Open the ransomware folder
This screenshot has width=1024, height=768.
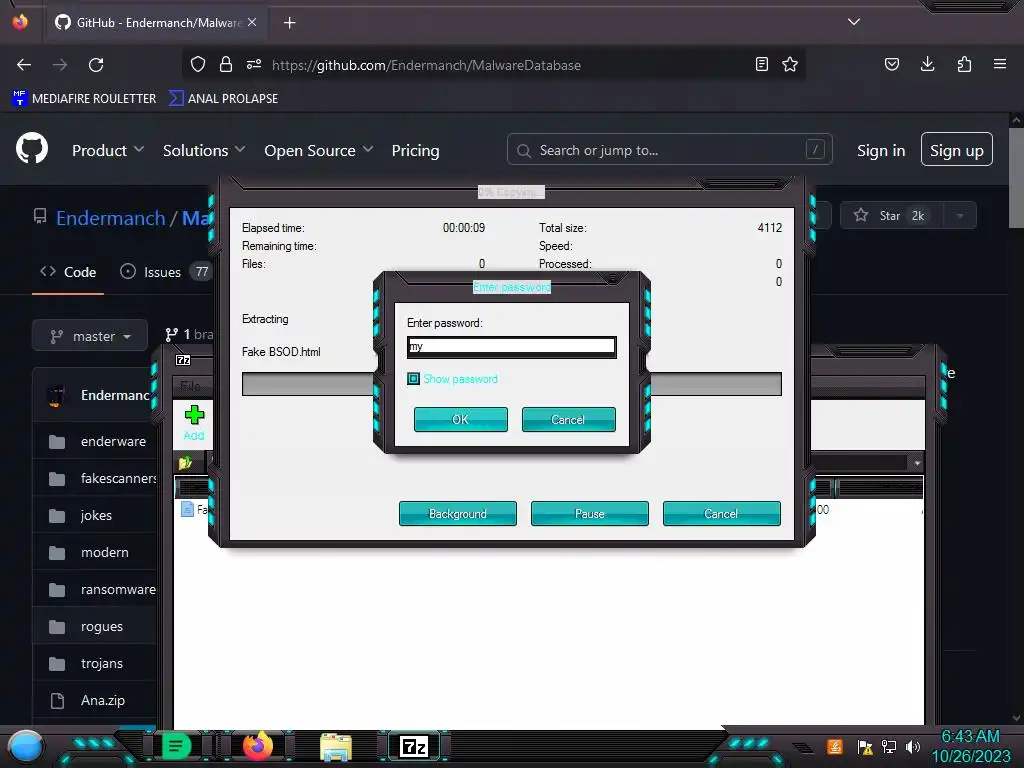[118, 590]
